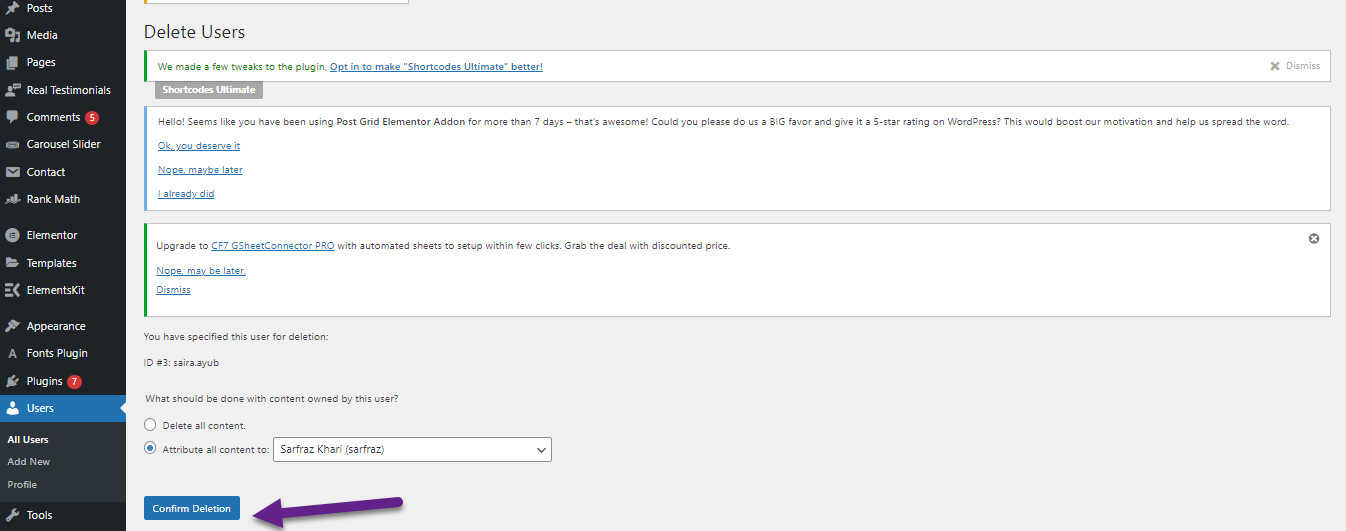
Task: Click the Plugins plug icon
Action: click(13, 381)
